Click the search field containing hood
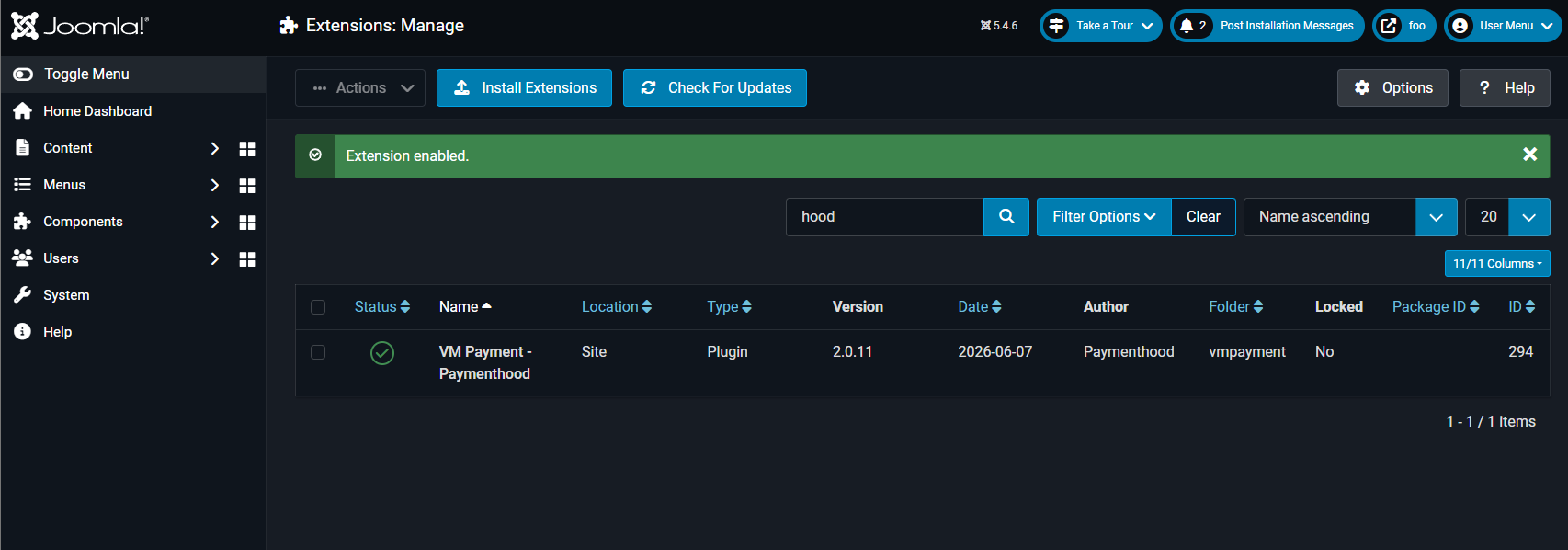The width and height of the screenshot is (1568, 550). [x=884, y=217]
